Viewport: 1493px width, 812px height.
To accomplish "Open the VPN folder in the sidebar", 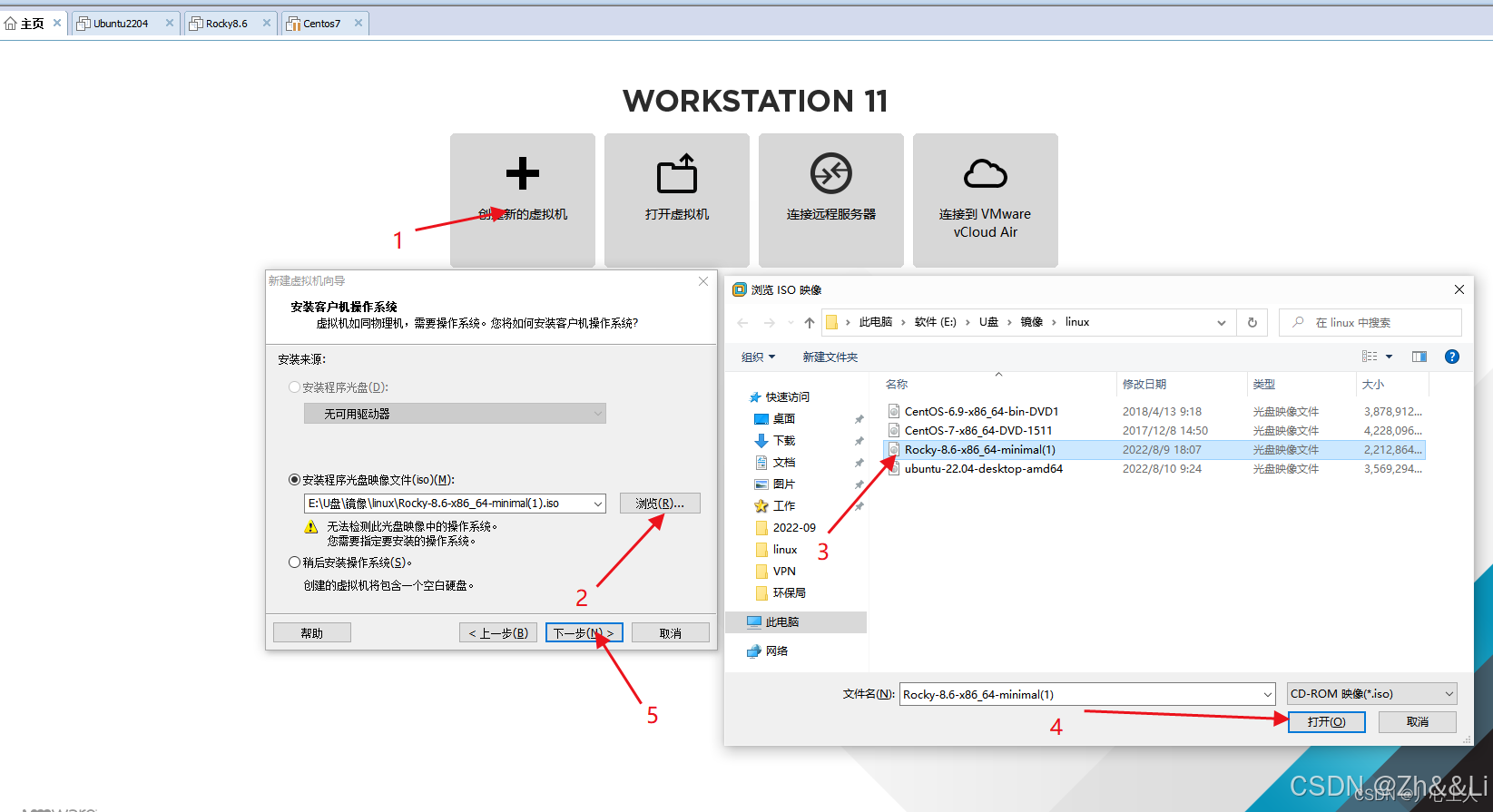I will 784,572.
